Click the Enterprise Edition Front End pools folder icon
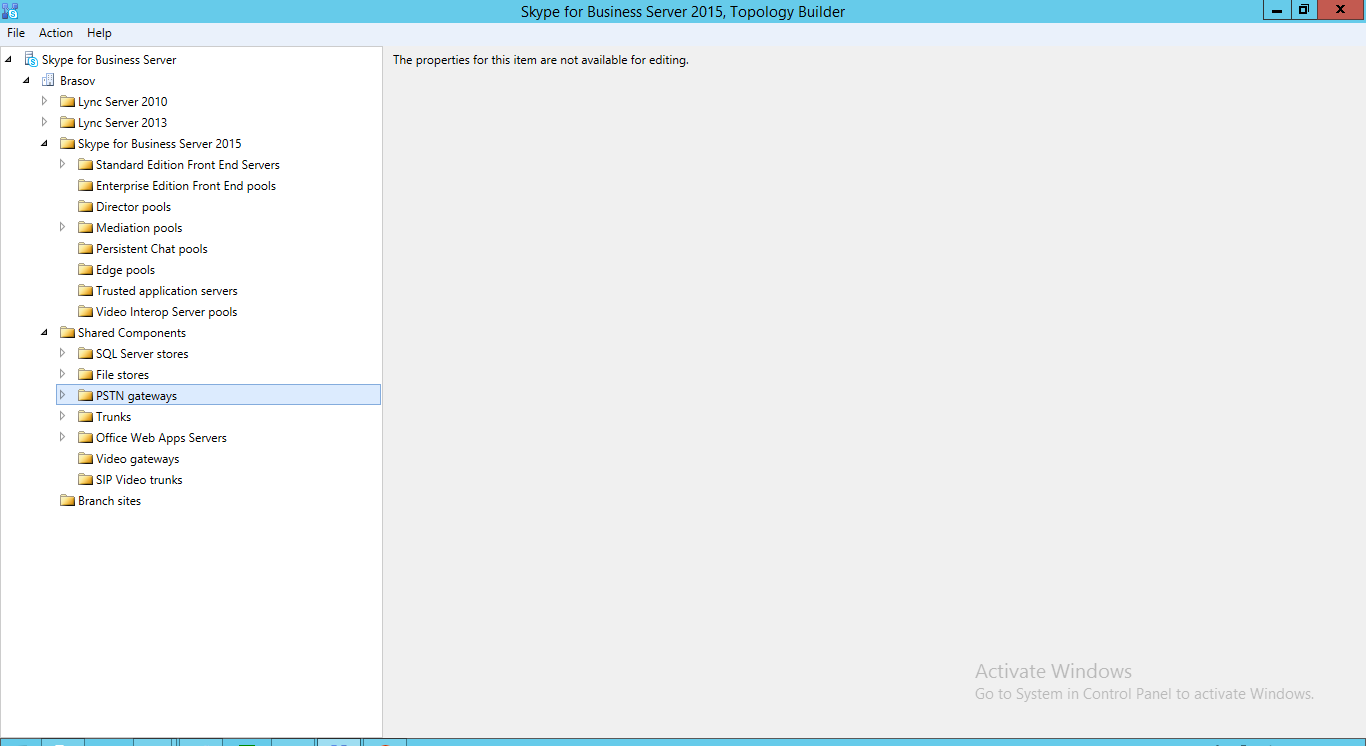 coord(85,186)
